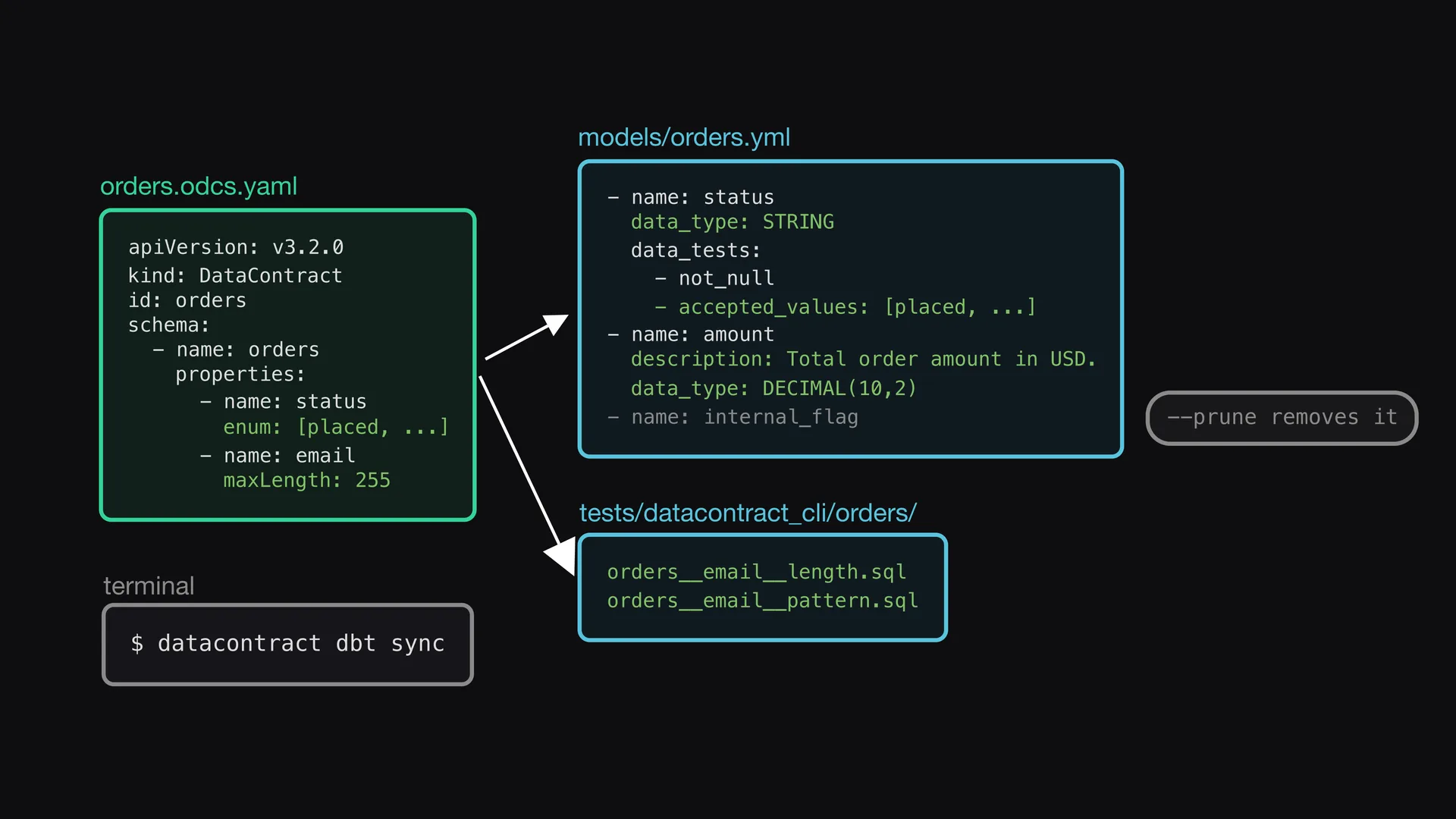The image size is (1456, 819).
Task: Click the '- name: amount' line
Action: pyautogui.click(x=691, y=334)
